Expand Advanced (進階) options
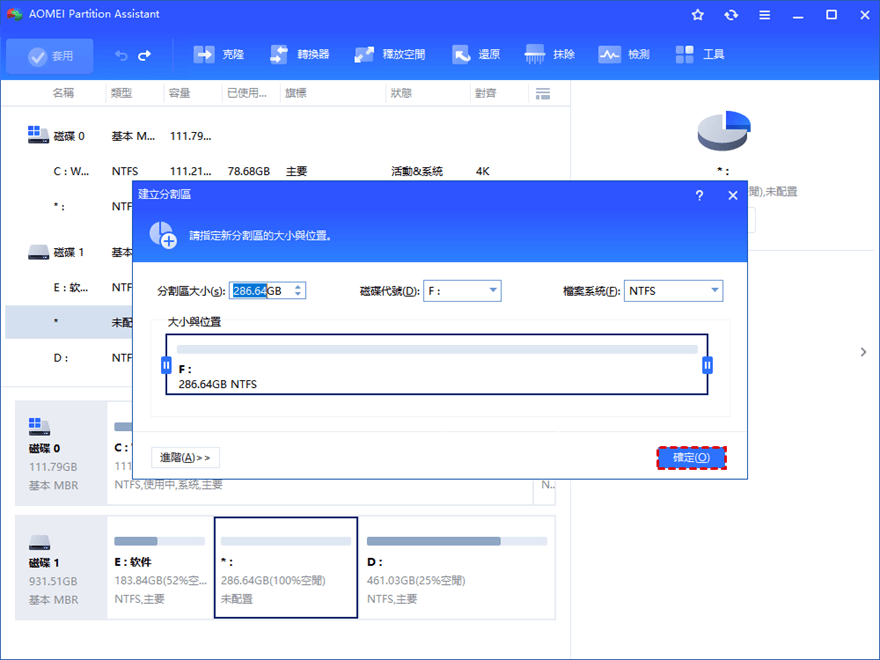This screenshot has height=660, width=880. [185, 458]
